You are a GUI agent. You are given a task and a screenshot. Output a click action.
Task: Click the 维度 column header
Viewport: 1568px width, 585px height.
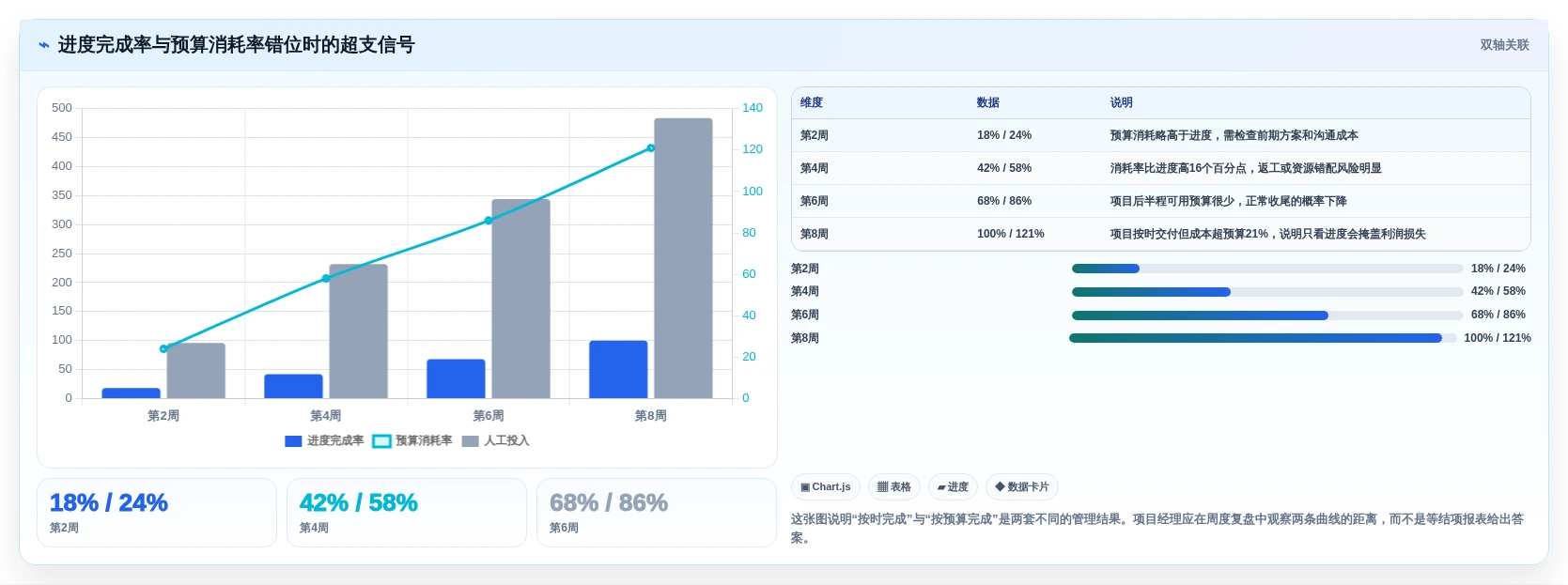coord(812,102)
